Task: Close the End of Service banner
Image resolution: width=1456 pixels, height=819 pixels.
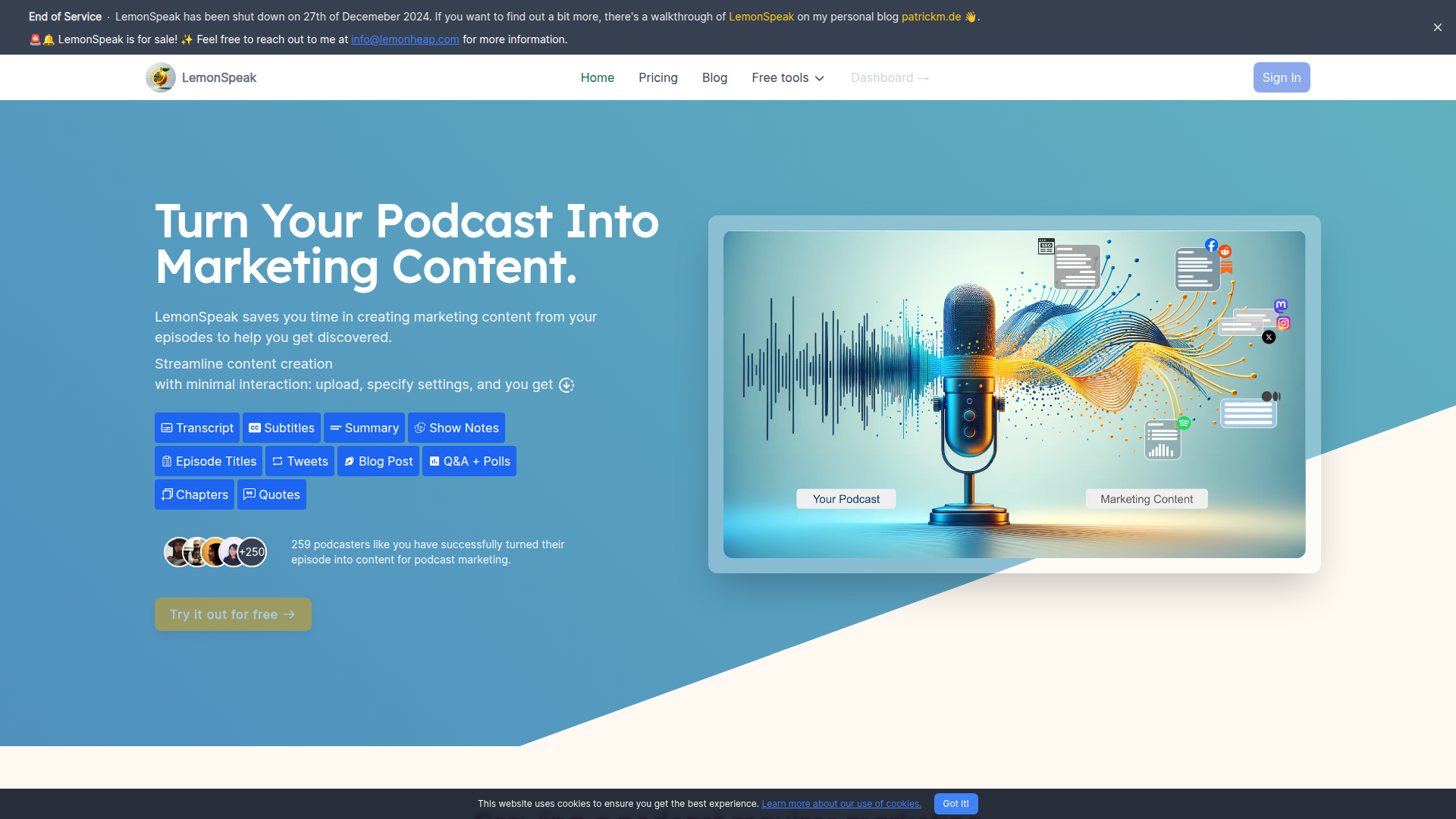Action: [1437, 27]
